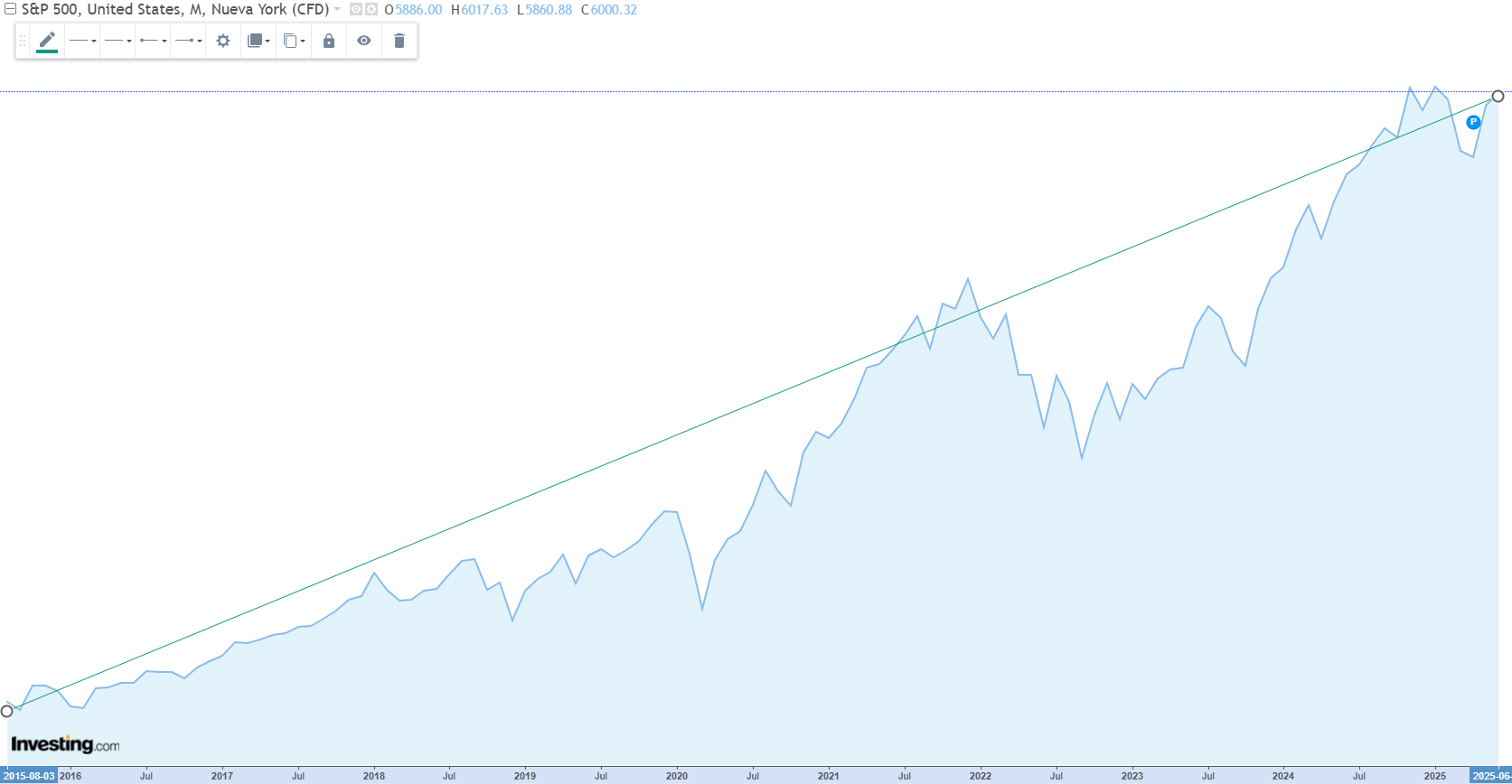1512x784 pixels.
Task: Open the Investing.com logo link
Action: [x=65, y=744]
